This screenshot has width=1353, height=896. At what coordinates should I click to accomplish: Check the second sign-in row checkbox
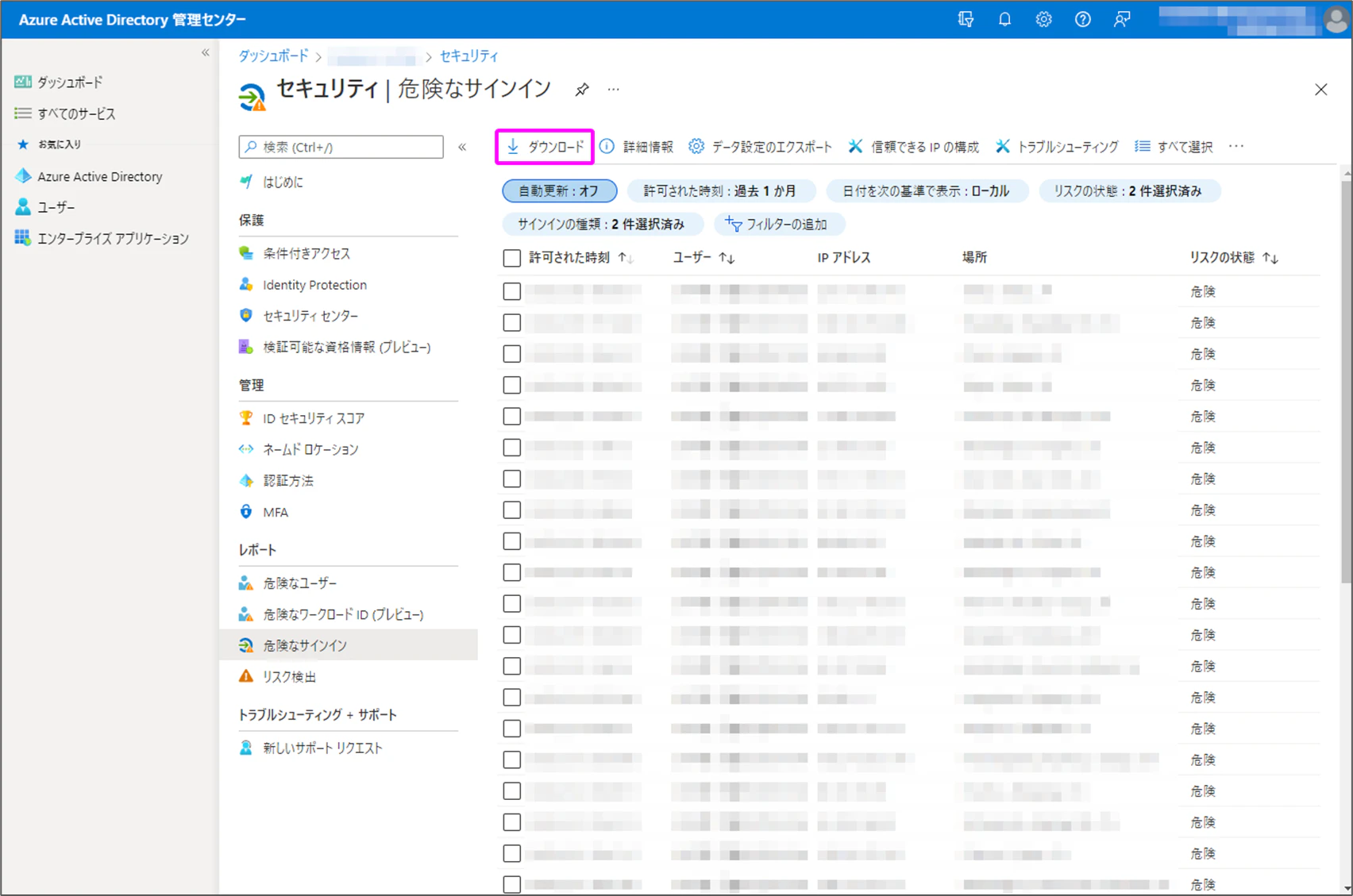click(512, 323)
